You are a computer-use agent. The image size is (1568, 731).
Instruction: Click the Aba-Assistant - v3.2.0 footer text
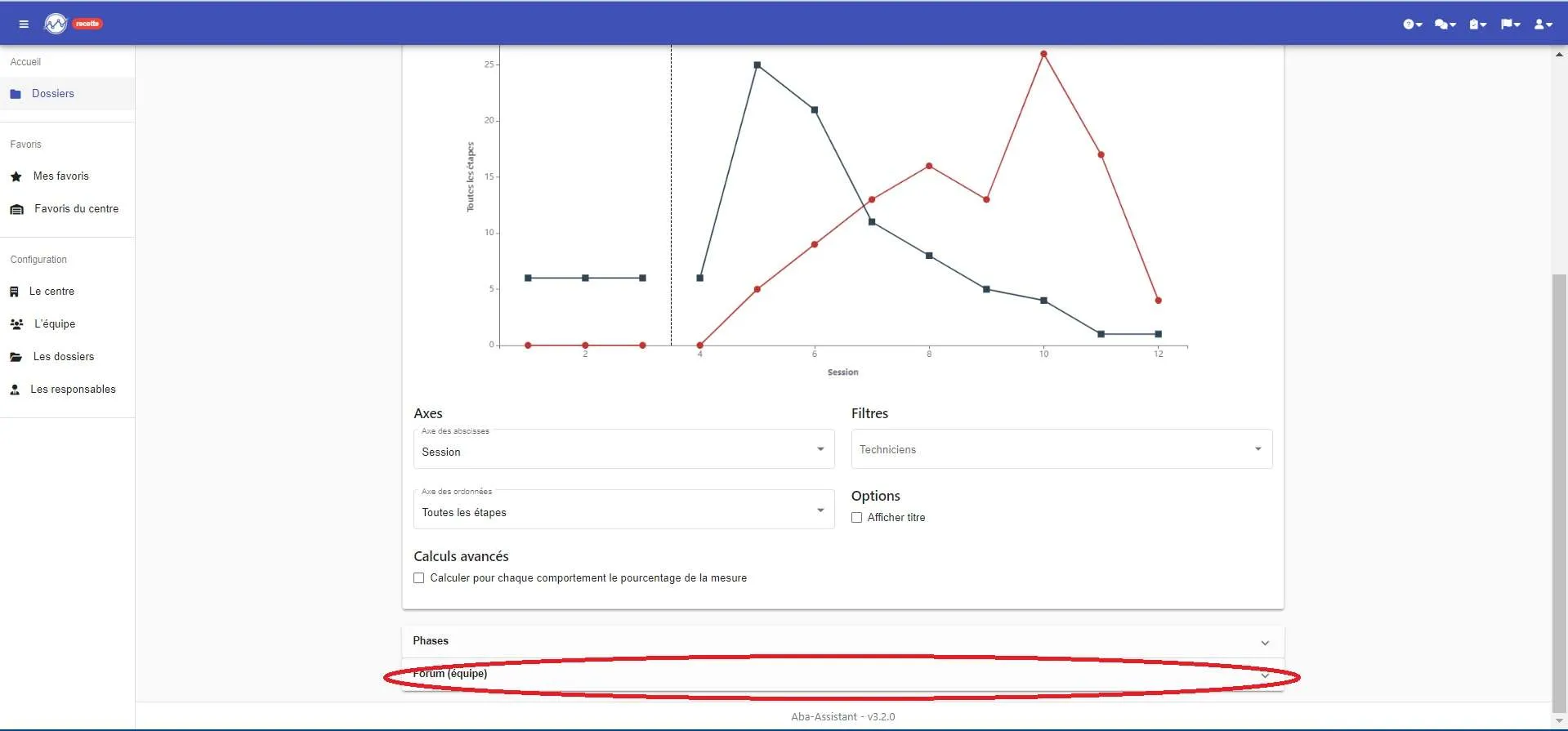842,717
